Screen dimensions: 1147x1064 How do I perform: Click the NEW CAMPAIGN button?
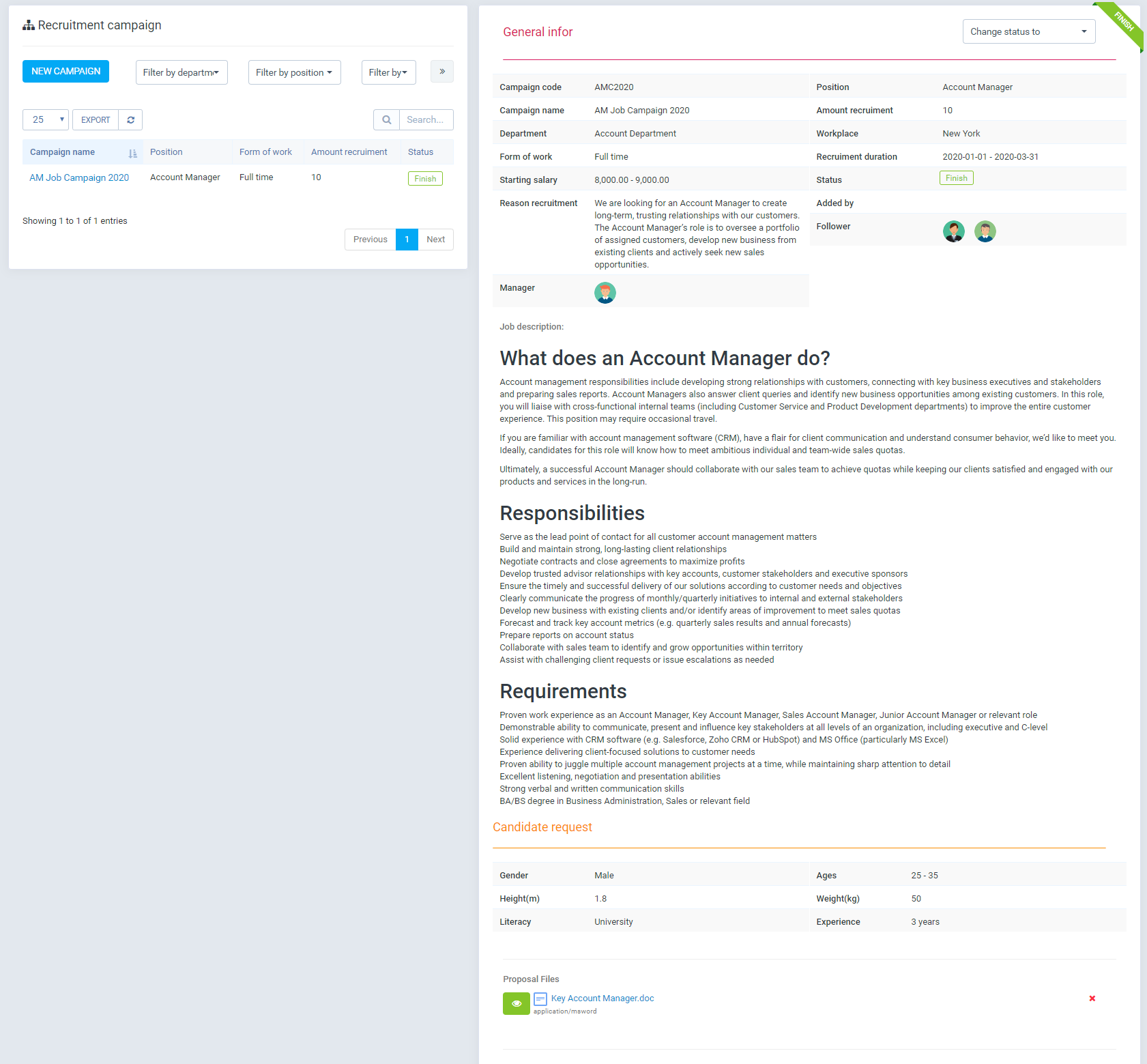(x=66, y=72)
